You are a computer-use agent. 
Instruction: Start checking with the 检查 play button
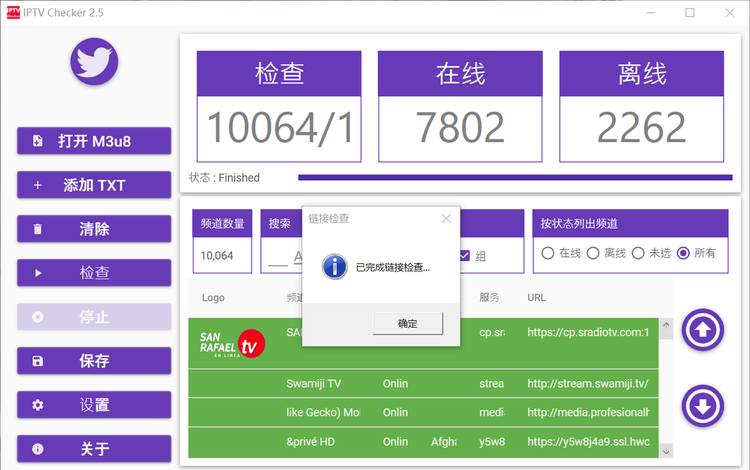click(x=94, y=273)
